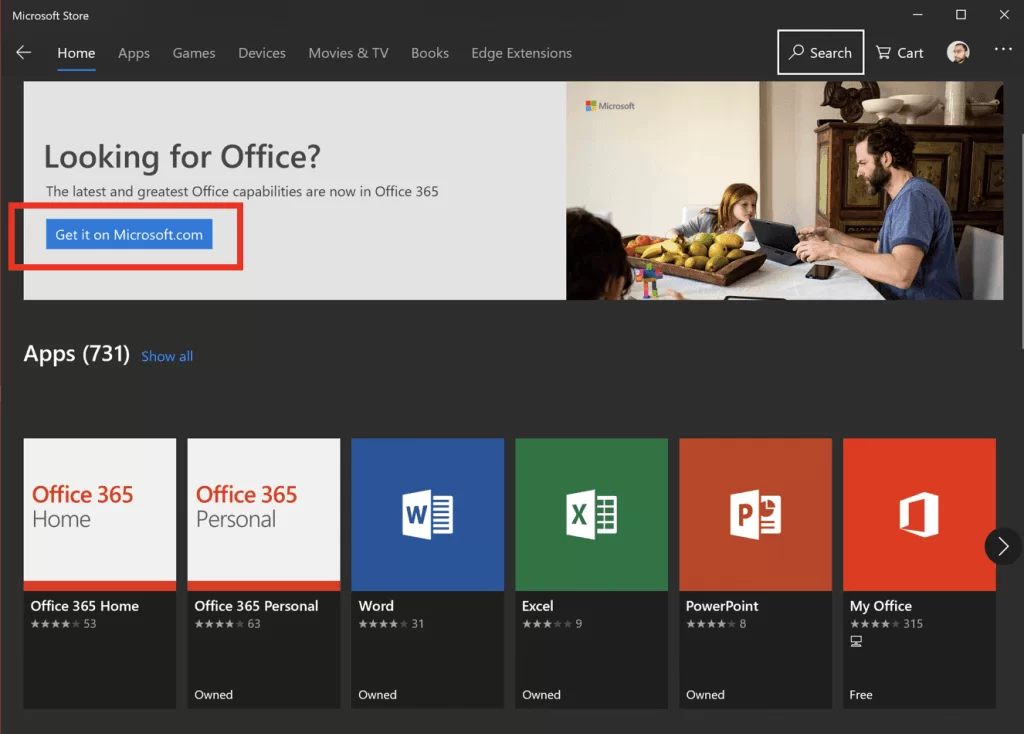Click the Word app title text
1024x734 pixels.
[376, 606]
